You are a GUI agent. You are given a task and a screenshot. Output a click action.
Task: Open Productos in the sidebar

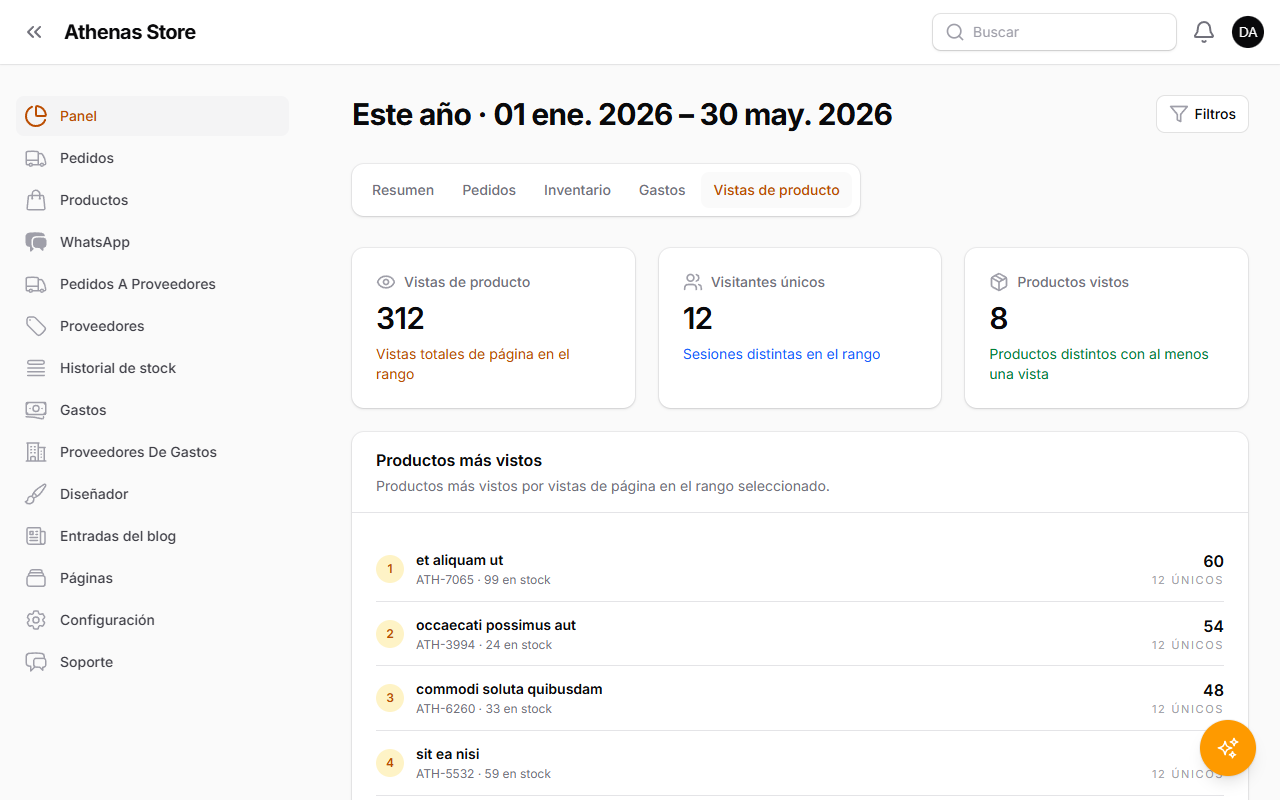click(x=153, y=200)
